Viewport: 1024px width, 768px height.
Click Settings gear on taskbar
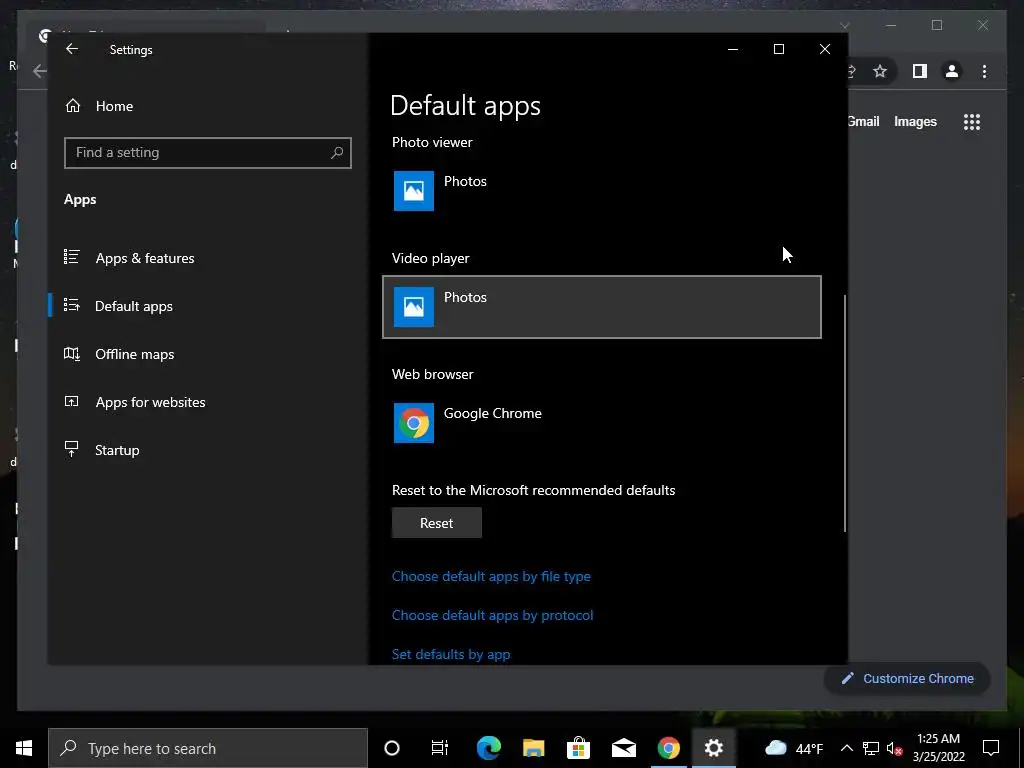coord(714,748)
